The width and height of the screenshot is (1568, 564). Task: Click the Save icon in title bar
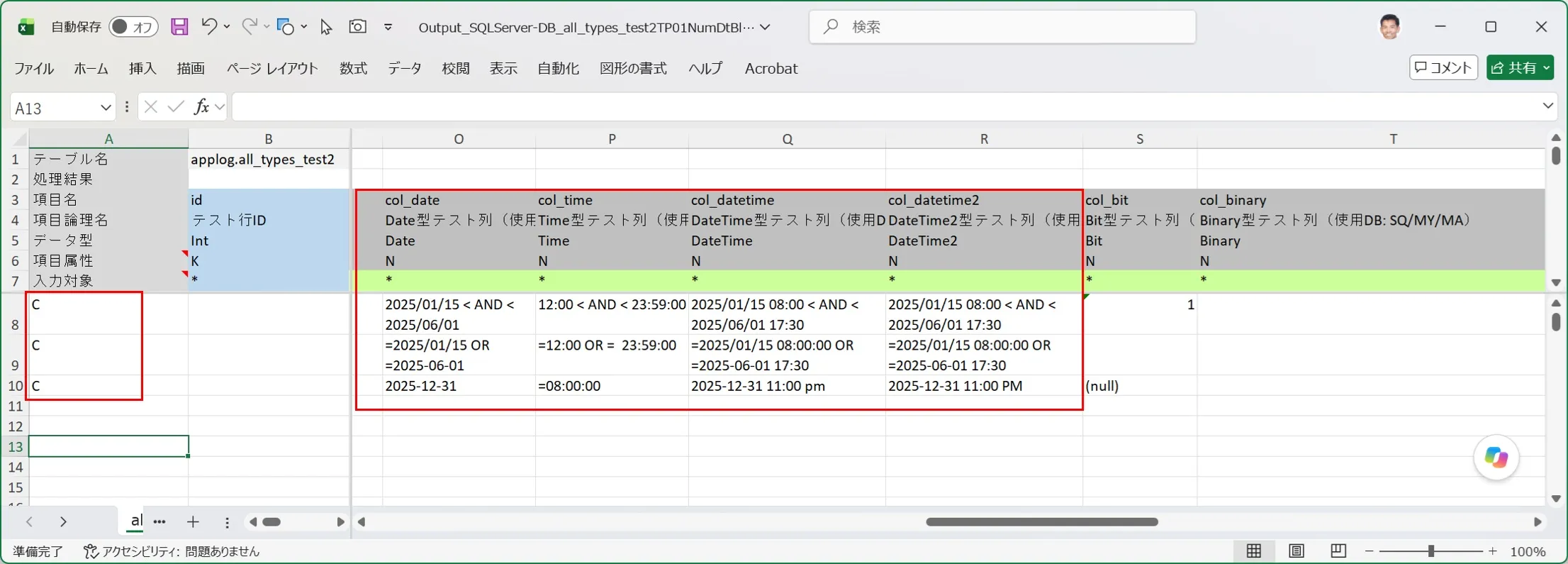[x=179, y=27]
